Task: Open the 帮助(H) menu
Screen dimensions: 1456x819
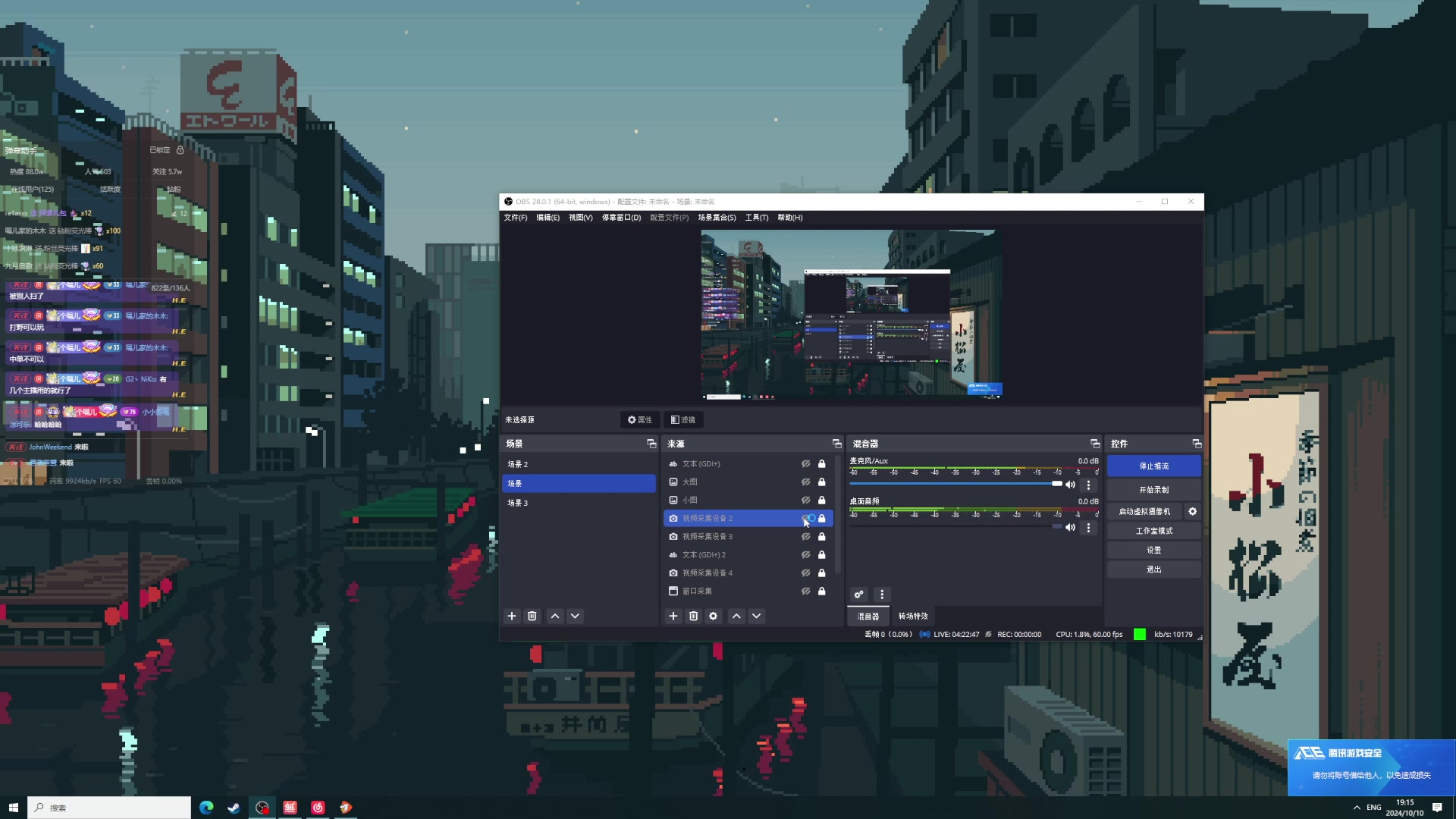Action: point(790,218)
